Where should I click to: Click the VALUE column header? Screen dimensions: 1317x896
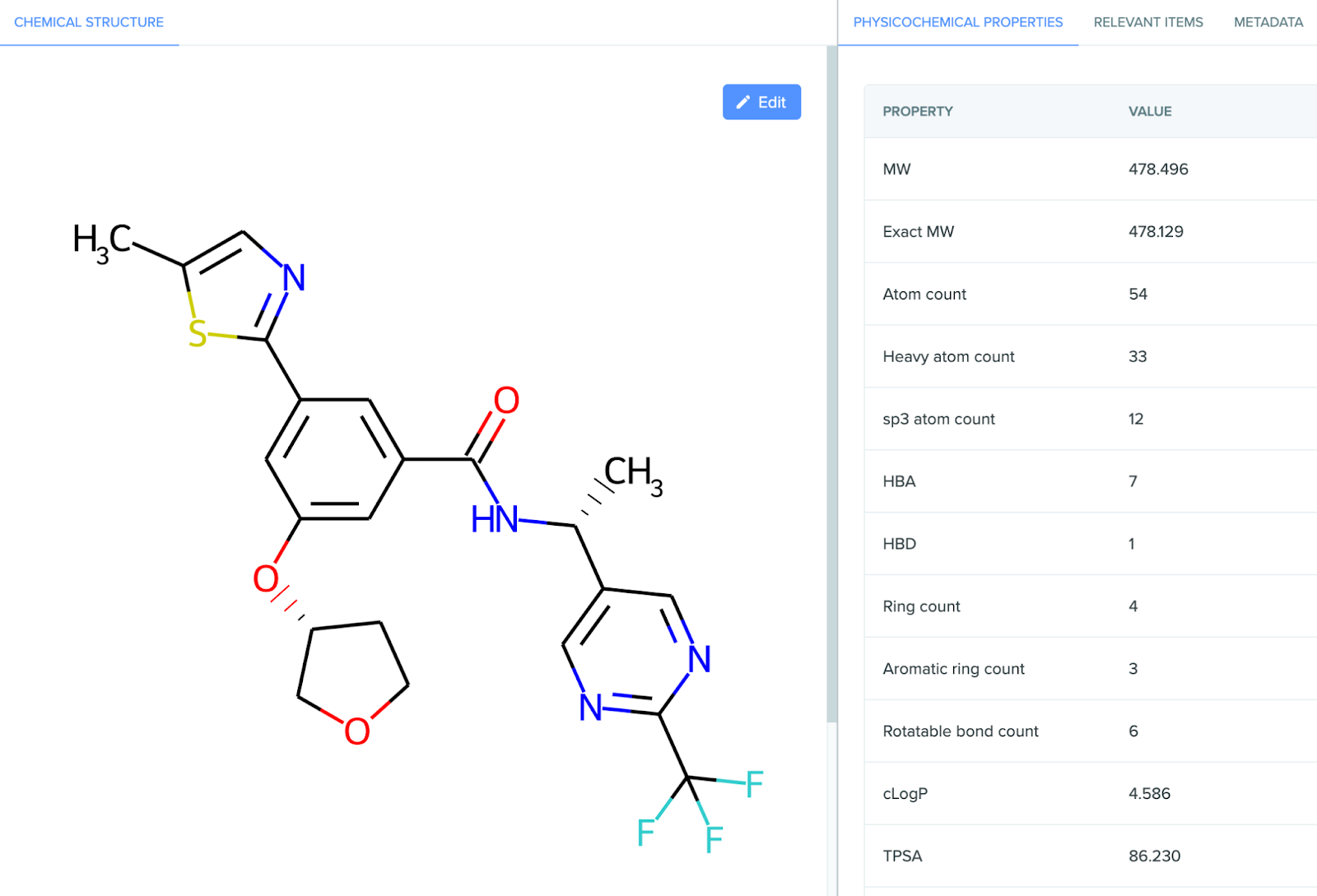pyautogui.click(x=1149, y=111)
